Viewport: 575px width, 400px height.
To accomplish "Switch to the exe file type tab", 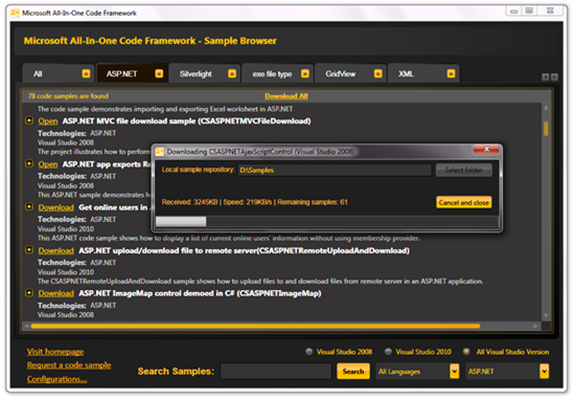I will pos(278,74).
